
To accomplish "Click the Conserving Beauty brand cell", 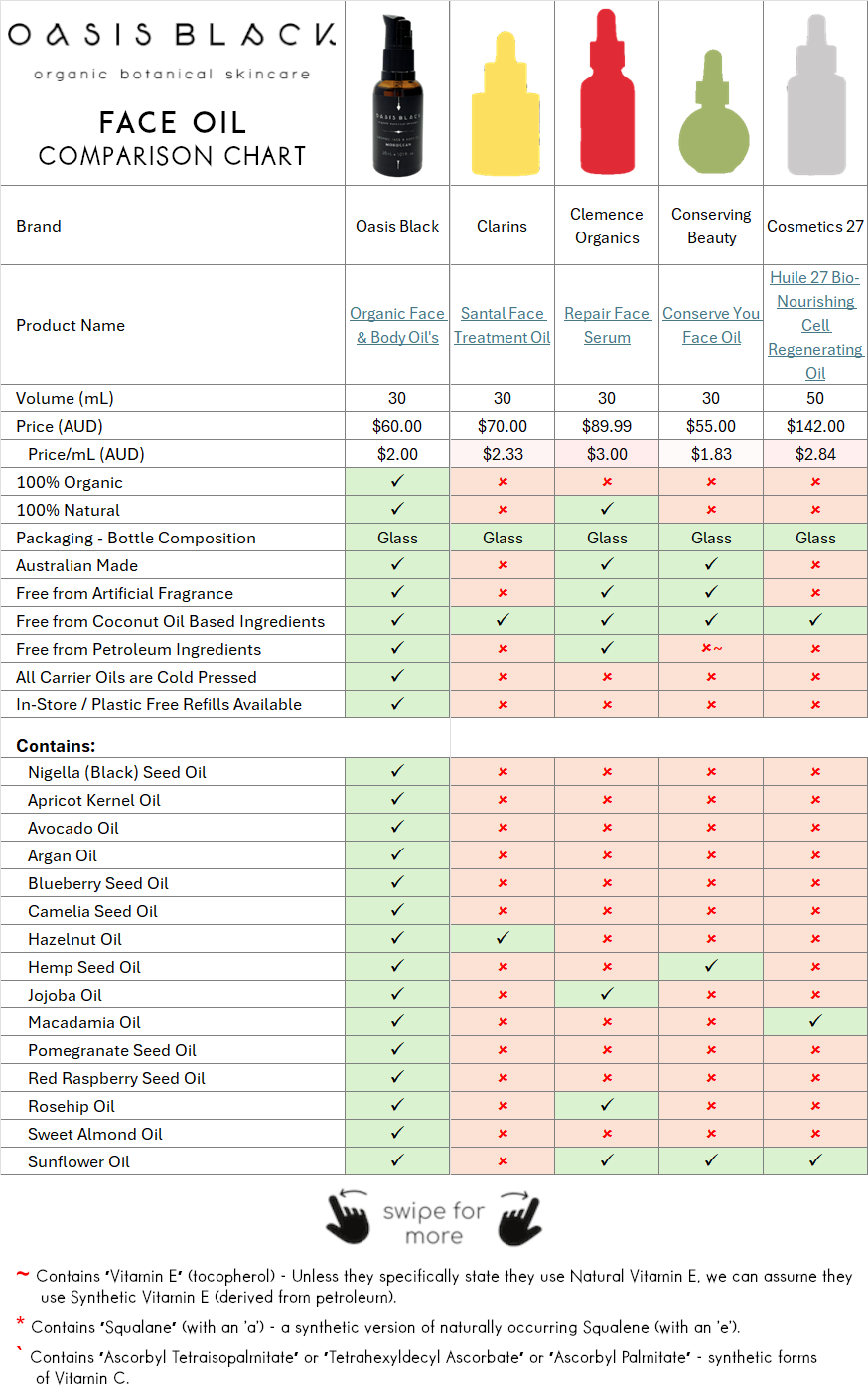I will click(x=711, y=226).
